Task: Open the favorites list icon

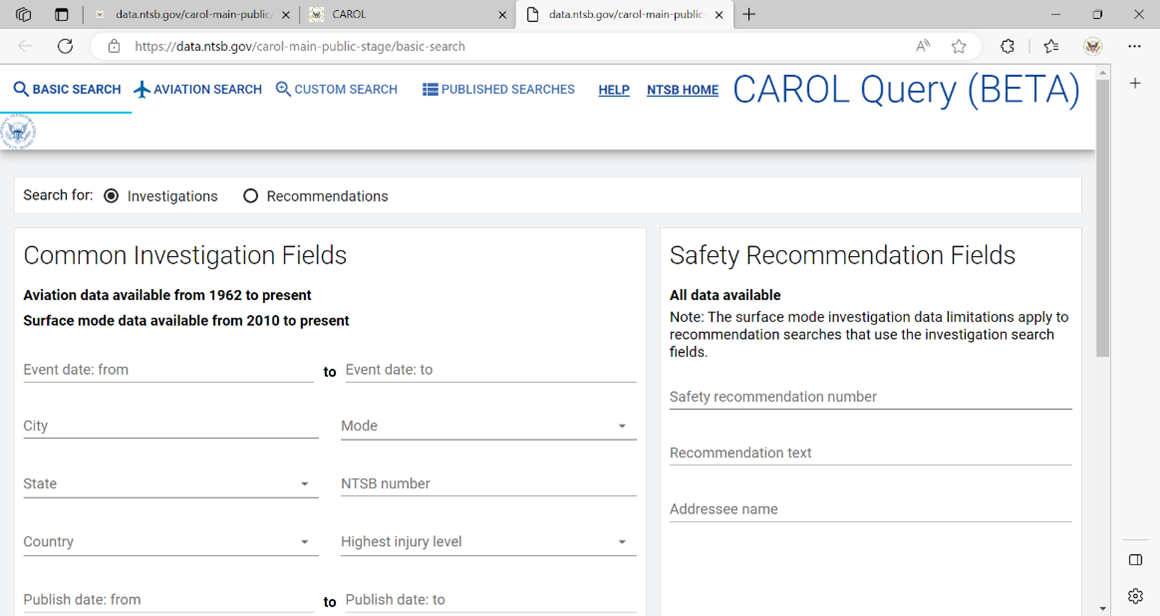Action: 1051,47
